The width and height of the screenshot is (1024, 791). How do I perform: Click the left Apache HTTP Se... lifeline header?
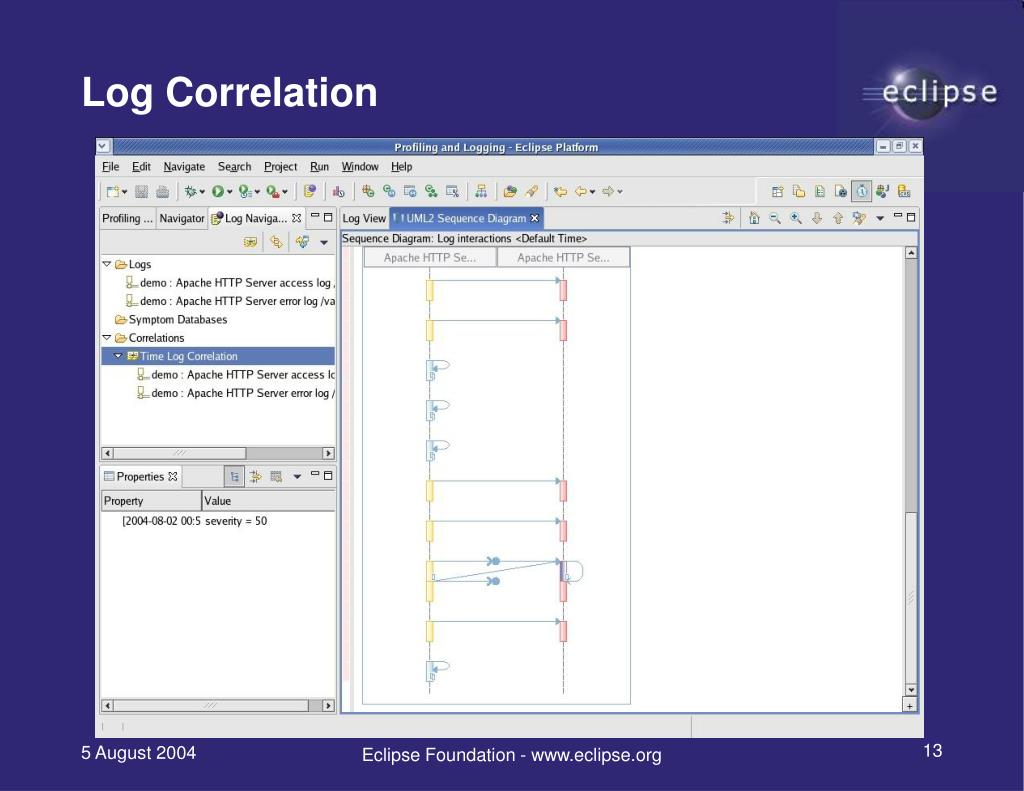[430, 257]
